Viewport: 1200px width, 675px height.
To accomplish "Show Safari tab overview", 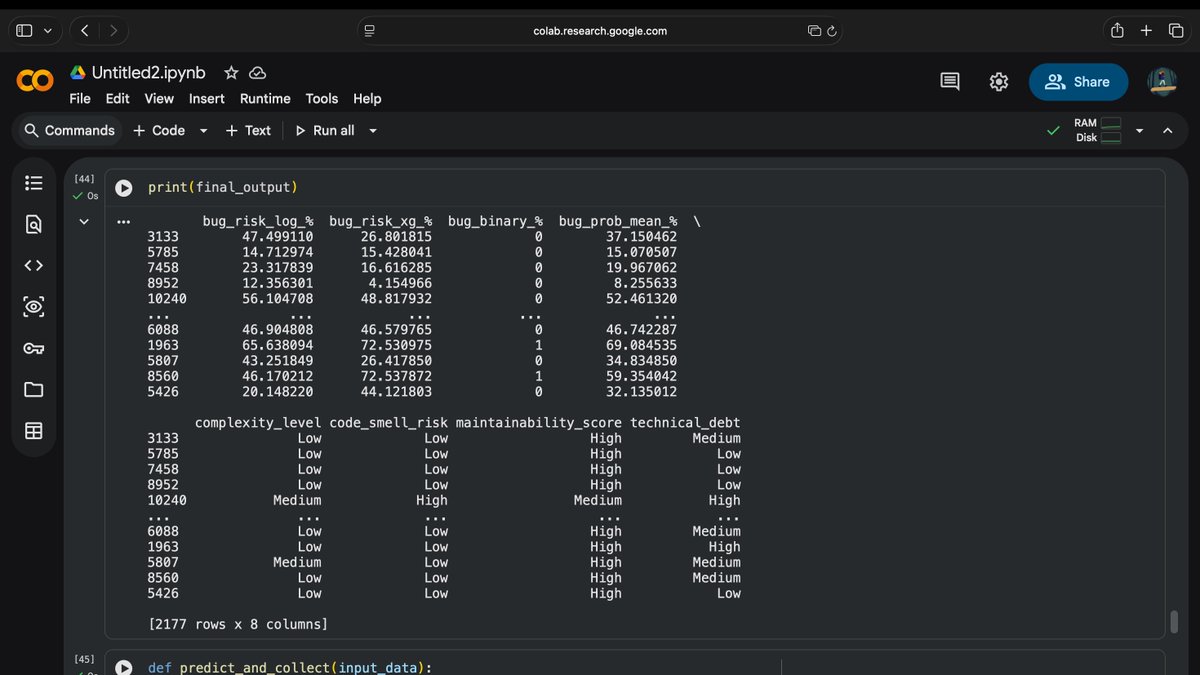I will coord(1176,31).
